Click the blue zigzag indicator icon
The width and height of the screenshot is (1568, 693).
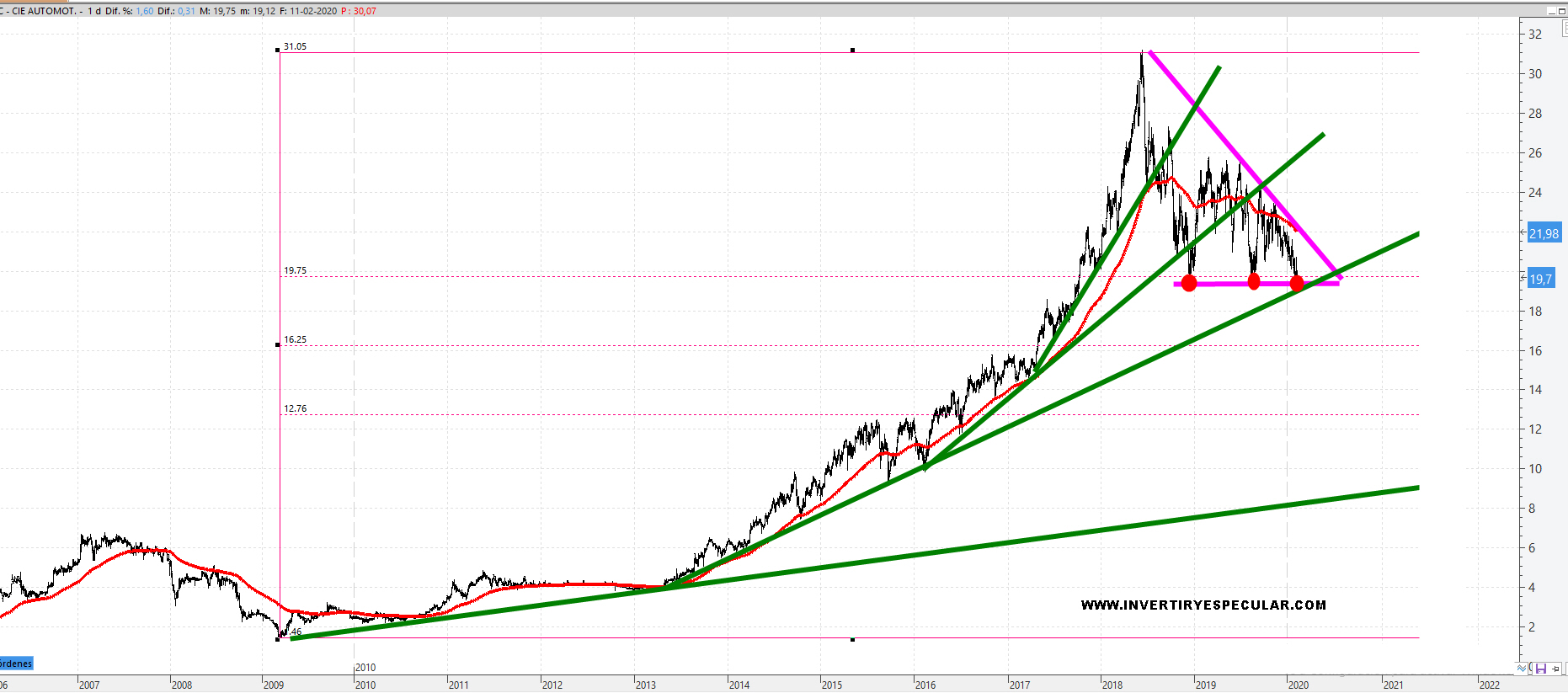[1522, 668]
